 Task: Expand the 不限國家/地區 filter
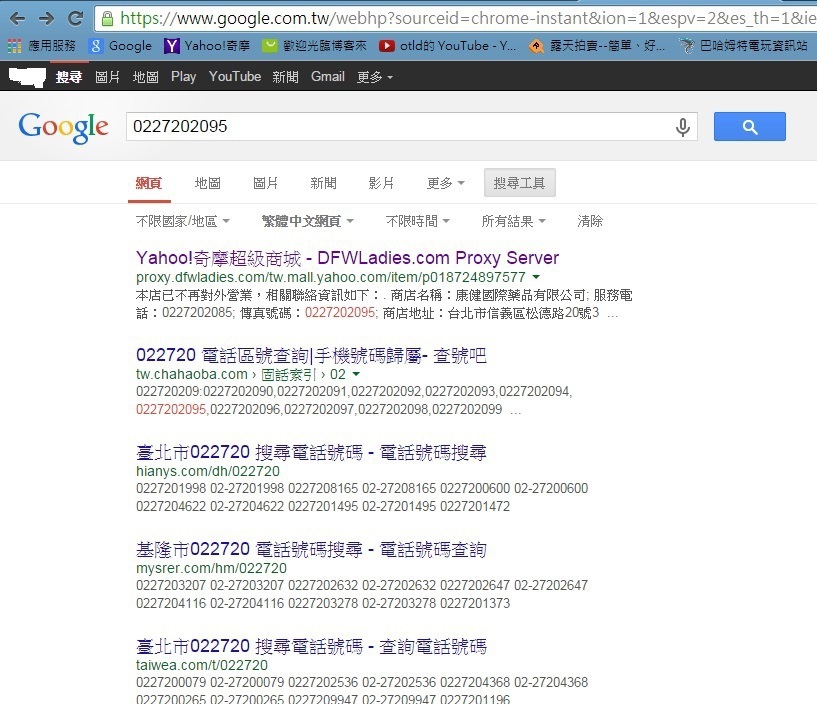click(x=182, y=221)
